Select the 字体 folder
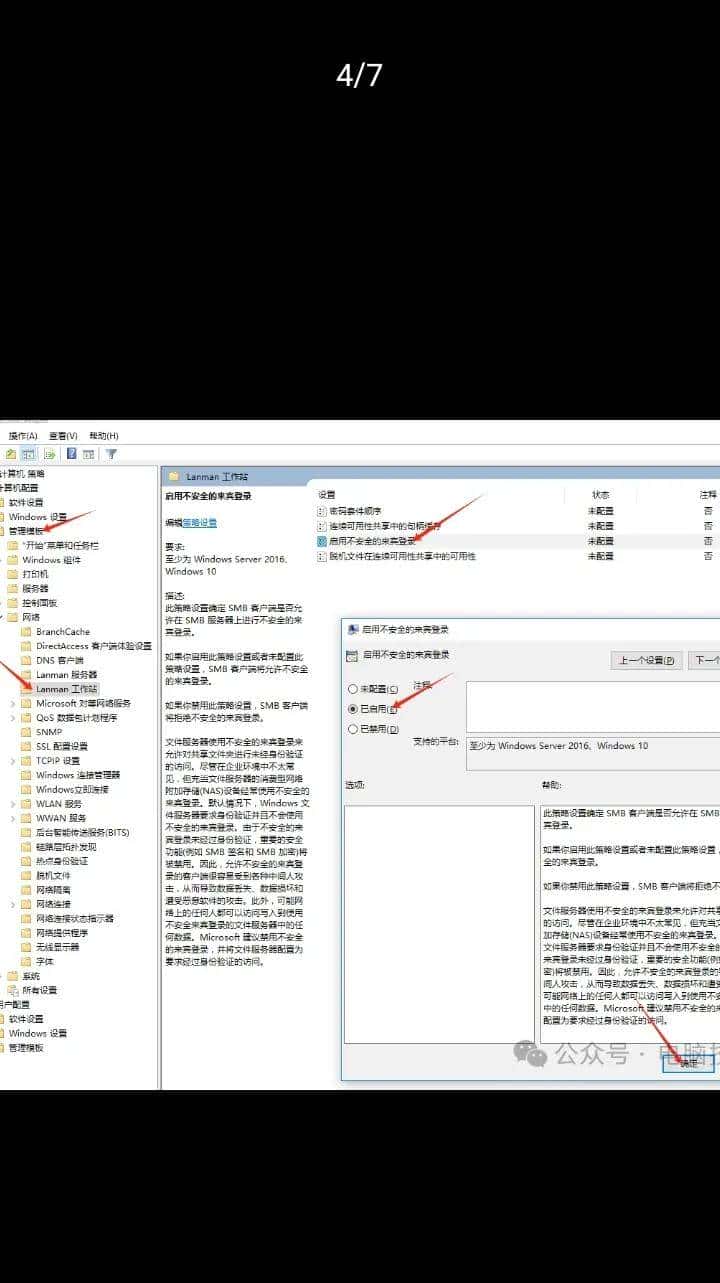This screenshot has height=1283, width=720. [45, 961]
